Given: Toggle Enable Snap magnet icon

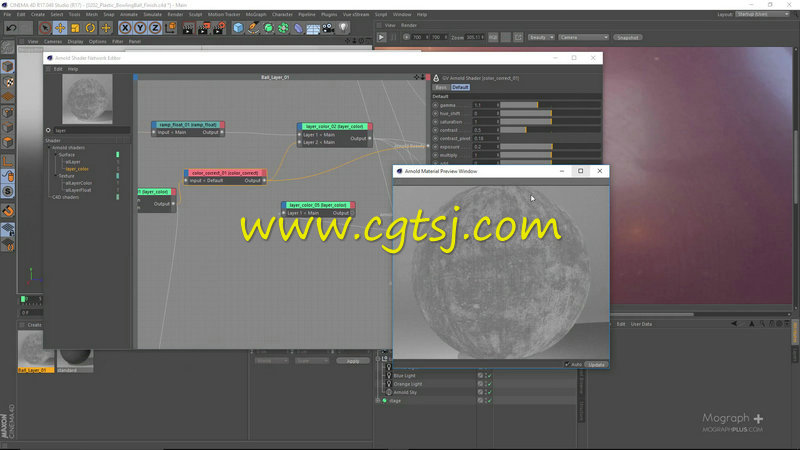Looking at the screenshot, I should pos(8,210).
